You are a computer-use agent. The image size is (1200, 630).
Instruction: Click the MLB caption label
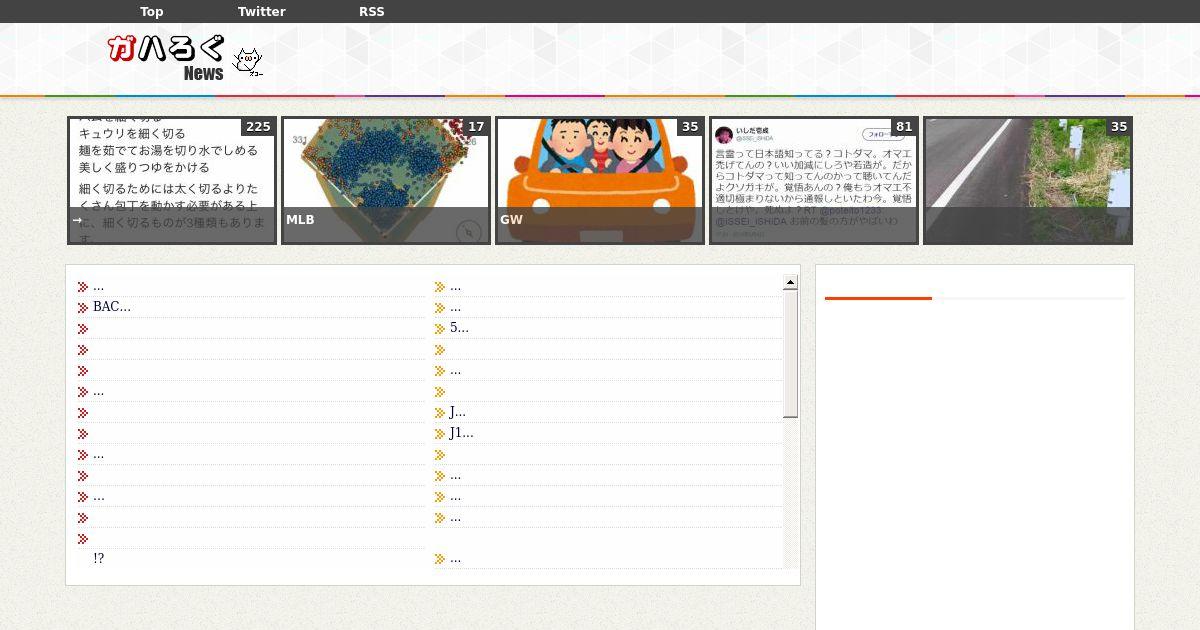click(300, 220)
